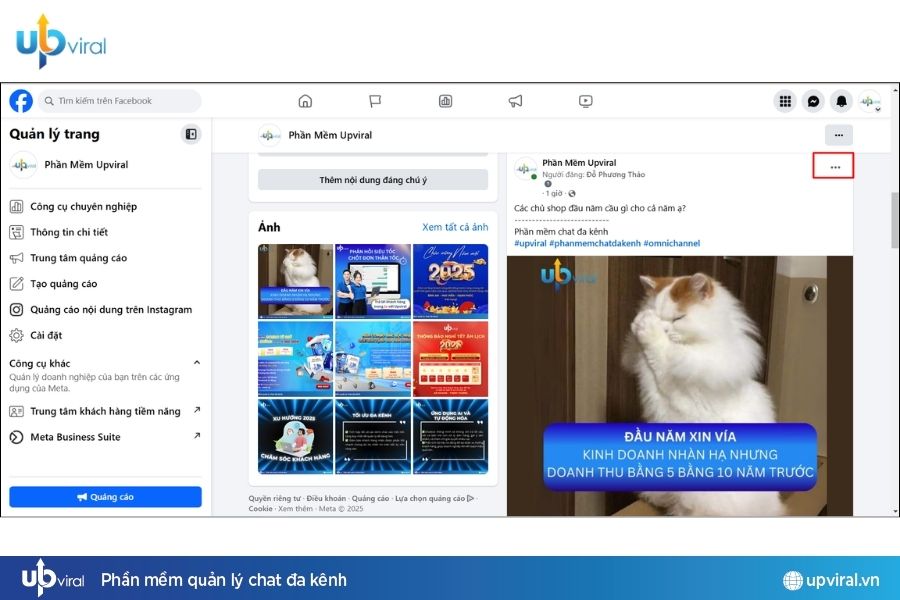Viewport: 900px width, 600px height.
Task: Open the Phản hồi siêu tốc photo thumbnail
Action: coord(373,281)
